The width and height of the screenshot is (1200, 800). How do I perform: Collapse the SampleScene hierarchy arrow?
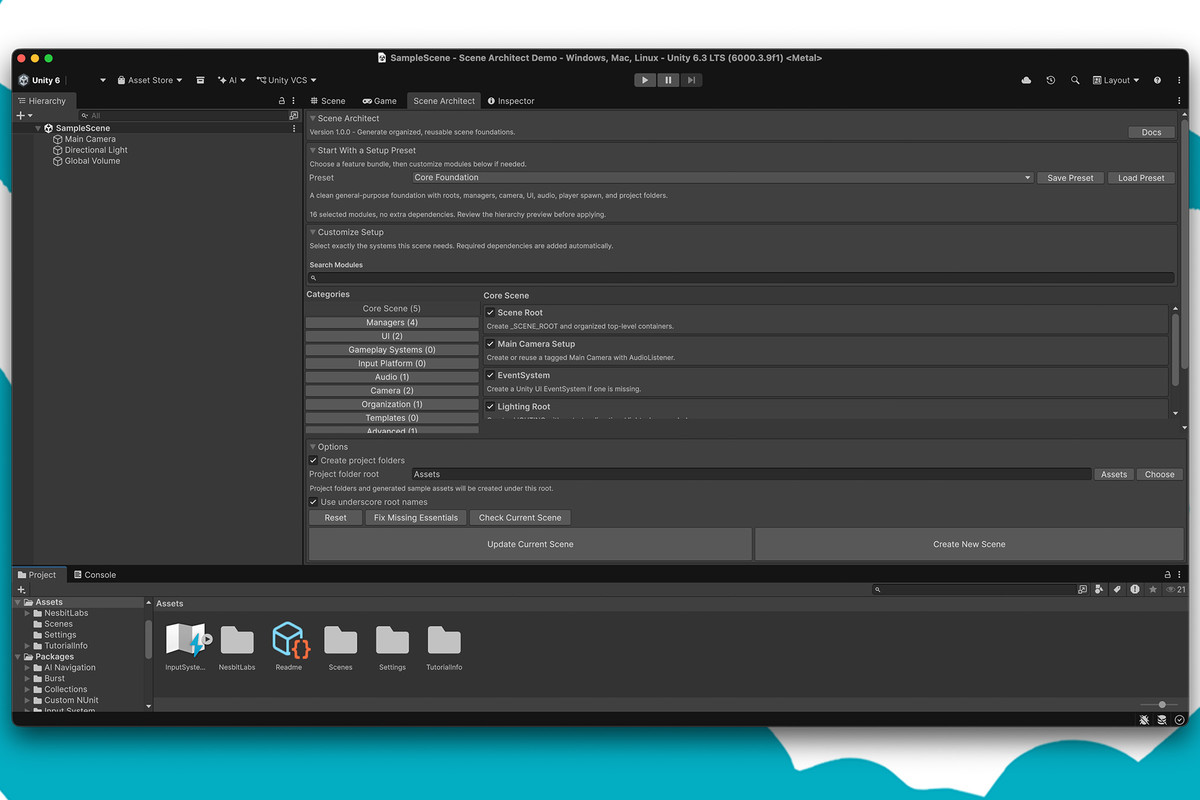coord(38,128)
